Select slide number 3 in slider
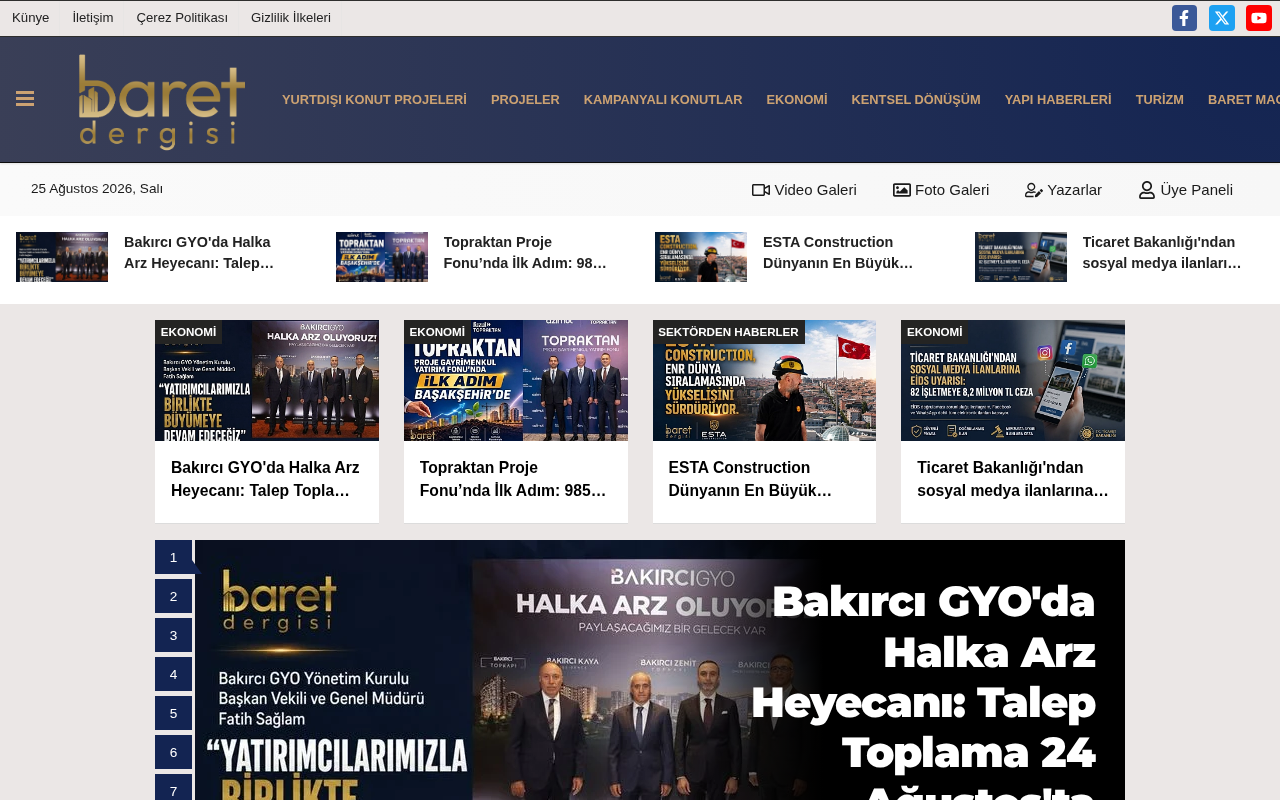 (x=173, y=635)
